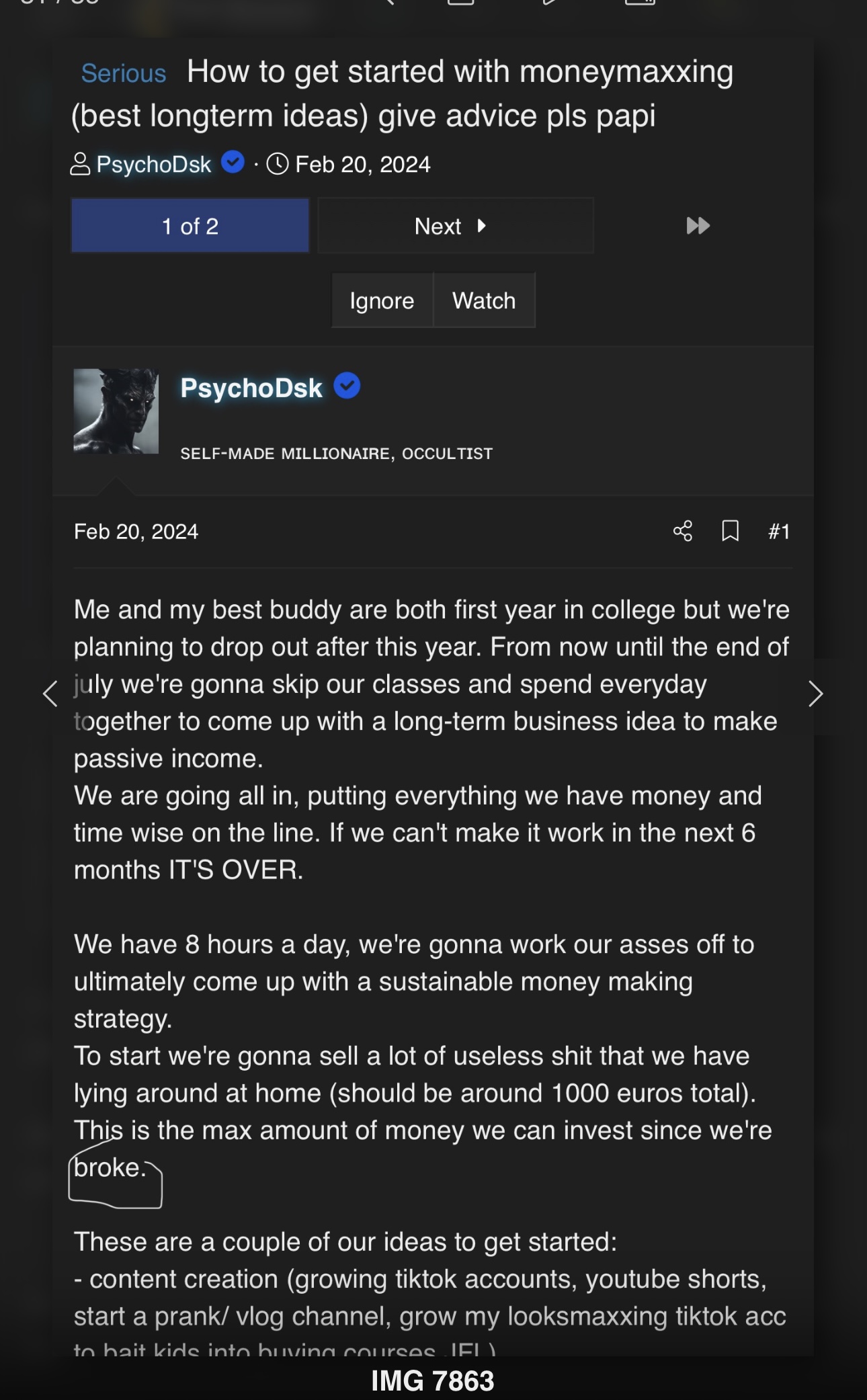Select the "Serious" thread prefix tag
This screenshot has height=1400, width=867.
click(x=124, y=73)
